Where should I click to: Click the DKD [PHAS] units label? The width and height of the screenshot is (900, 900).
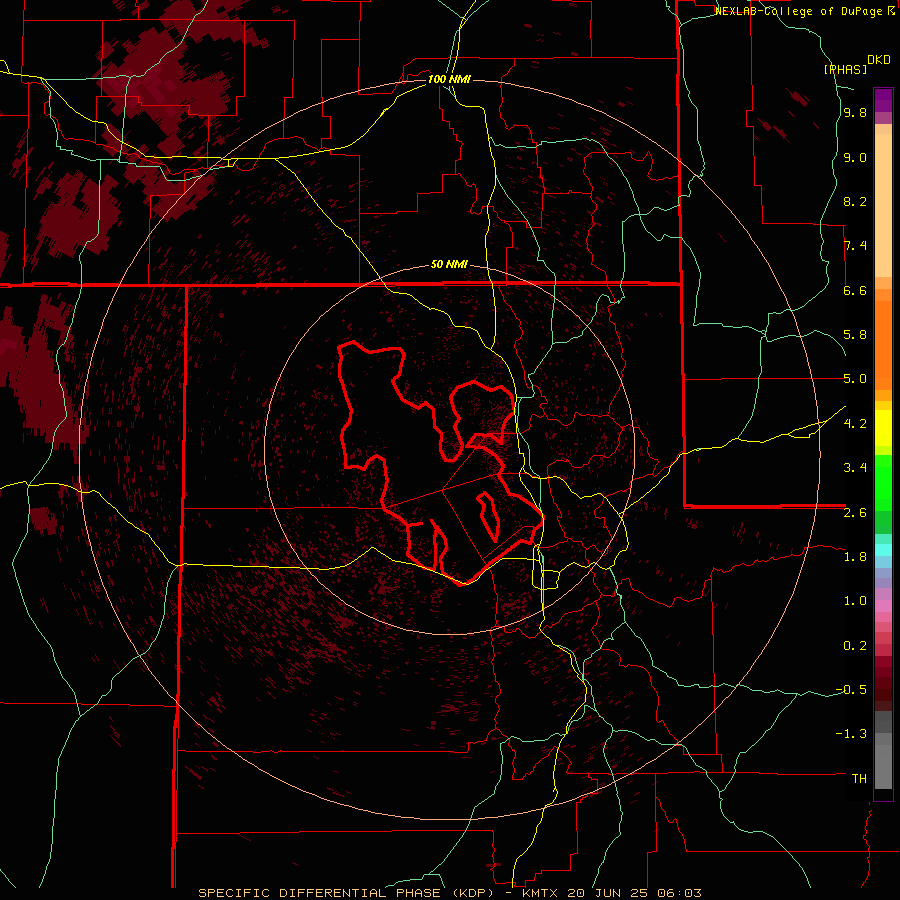pyautogui.click(x=856, y=65)
